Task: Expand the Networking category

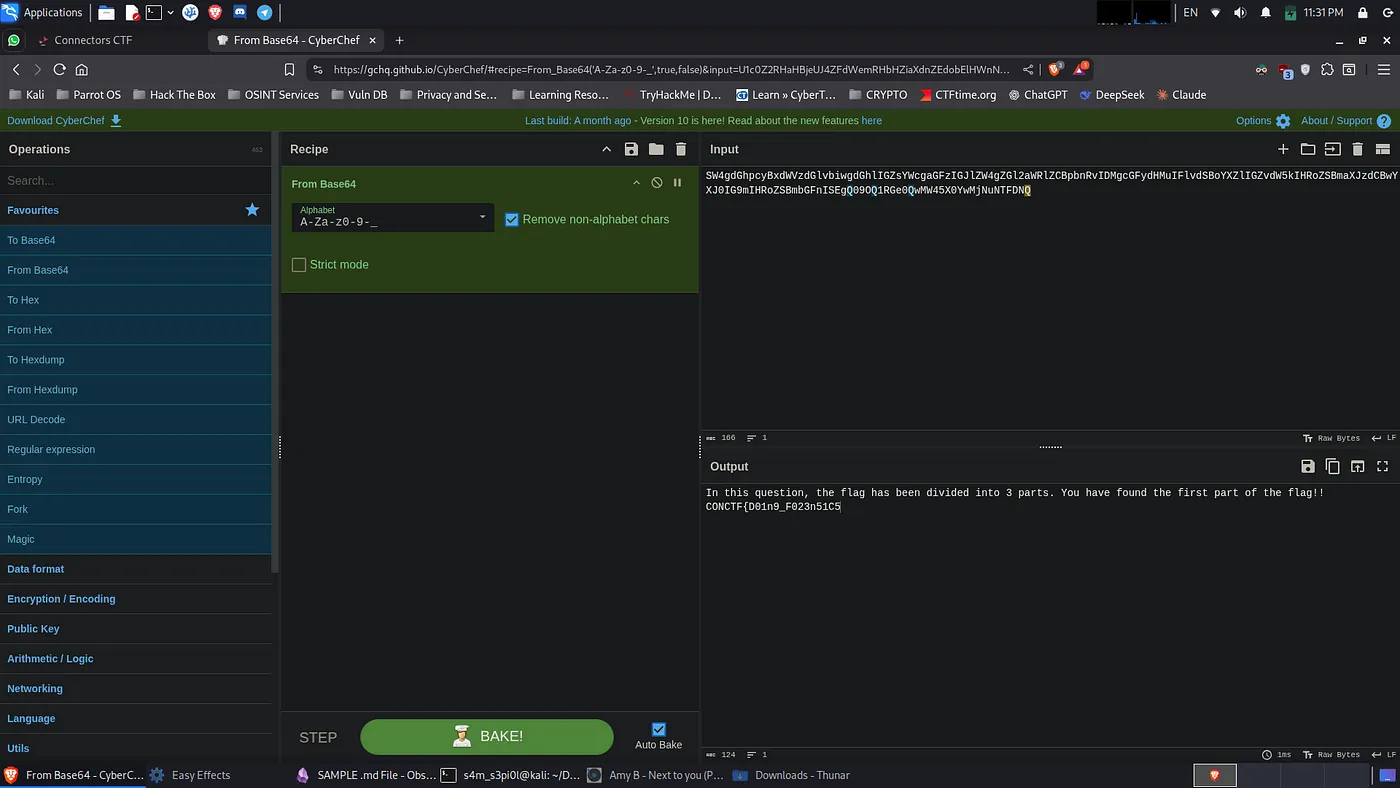Action: [x=136, y=689]
